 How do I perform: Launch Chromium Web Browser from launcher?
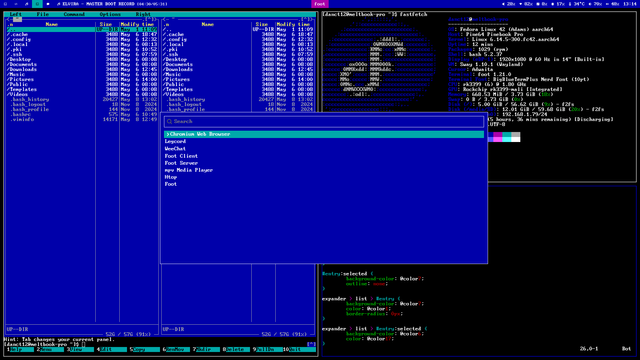click(x=324, y=134)
